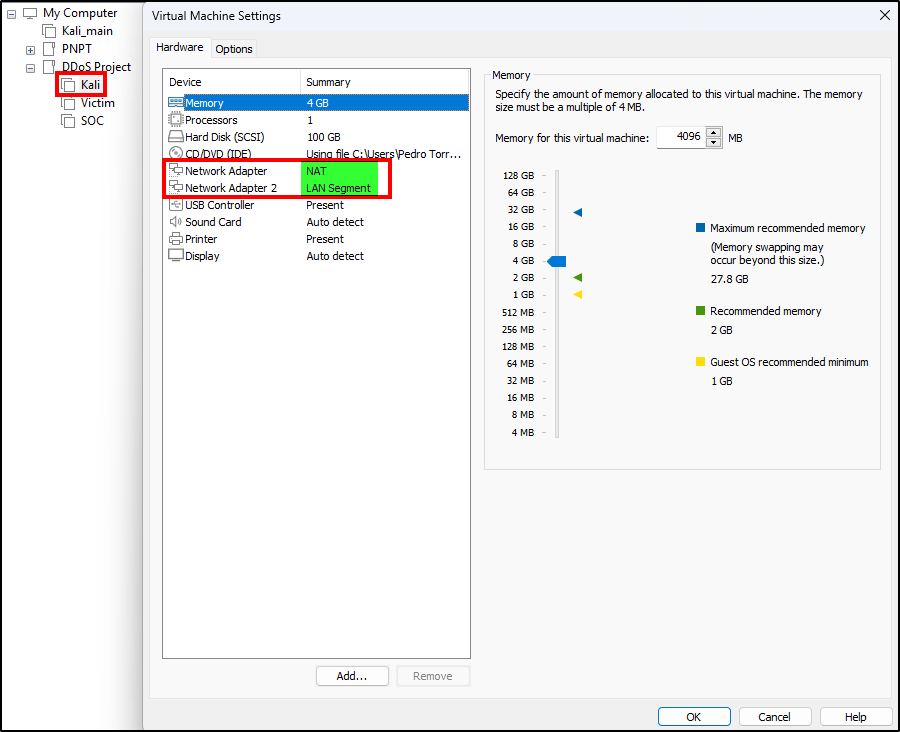Collapse the My Computer tree node
This screenshot has height=732, width=900.
(12, 14)
